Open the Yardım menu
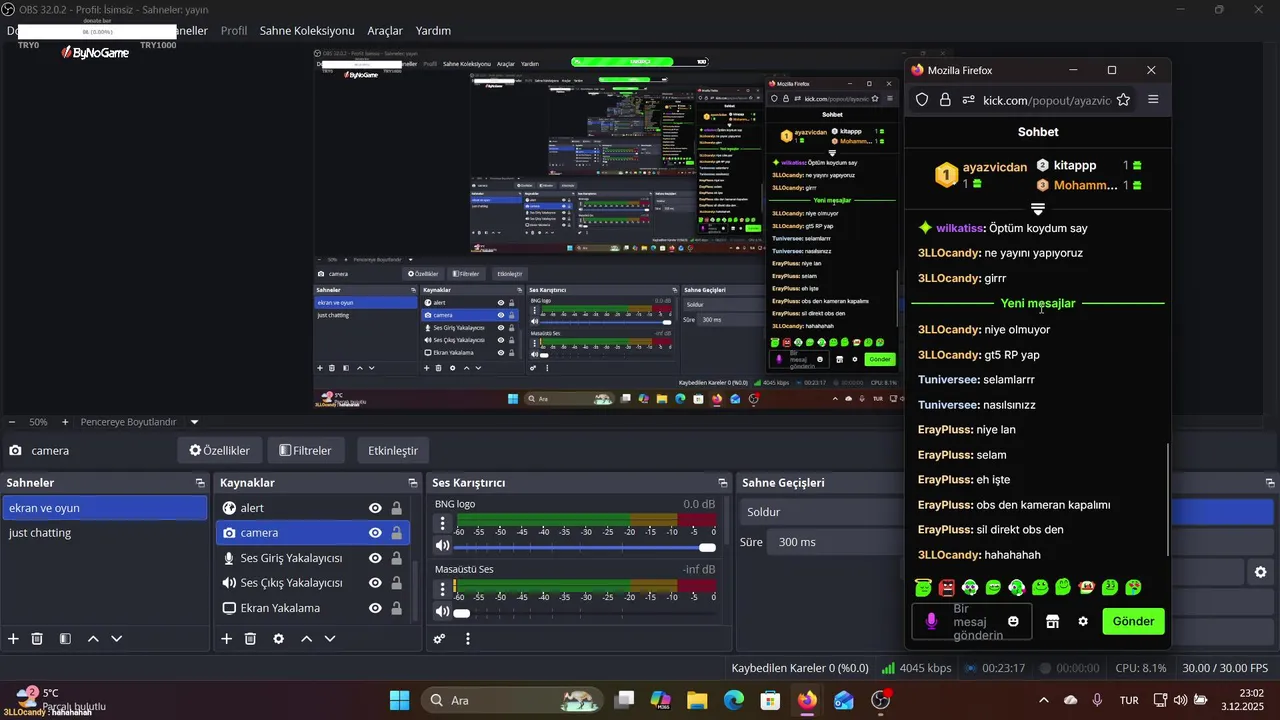Viewport: 1280px width, 720px height. 433,31
